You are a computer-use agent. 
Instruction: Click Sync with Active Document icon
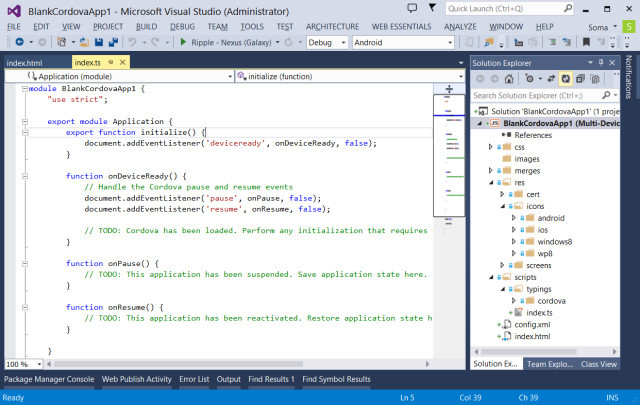(x=551, y=79)
